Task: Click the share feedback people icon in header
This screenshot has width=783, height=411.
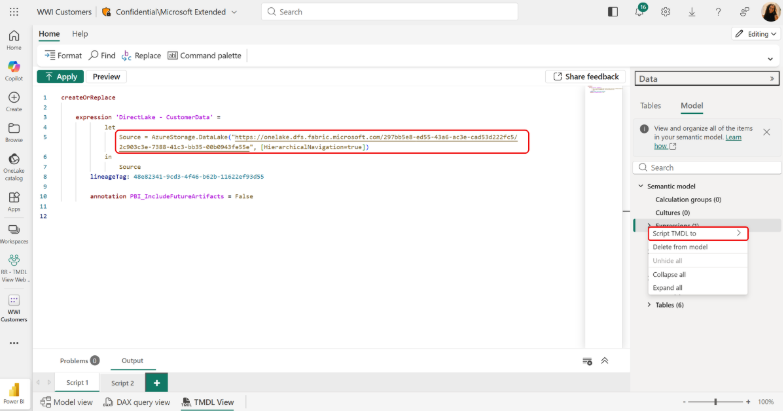Action: [x=745, y=12]
